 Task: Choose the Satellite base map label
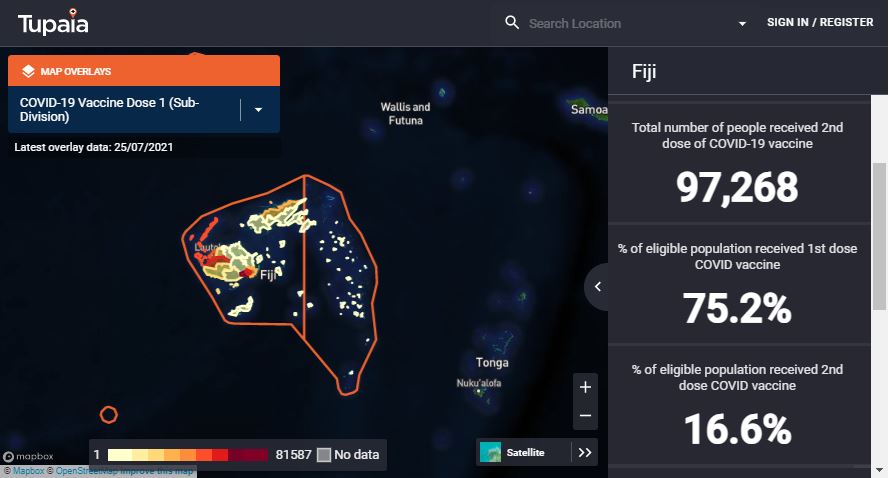(x=526, y=452)
